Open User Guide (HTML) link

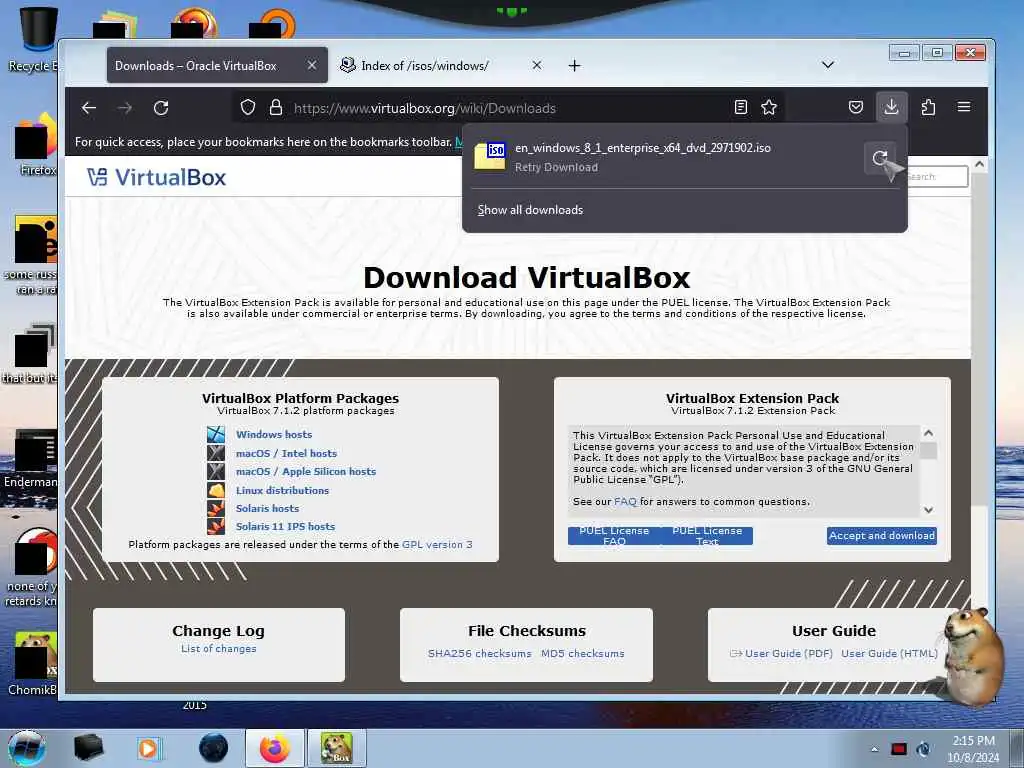(x=889, y=654)
